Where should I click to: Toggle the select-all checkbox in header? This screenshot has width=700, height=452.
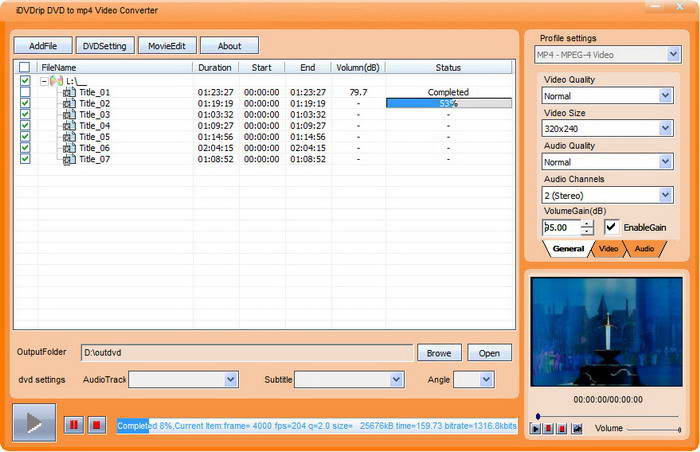click(x=25, y=67)
